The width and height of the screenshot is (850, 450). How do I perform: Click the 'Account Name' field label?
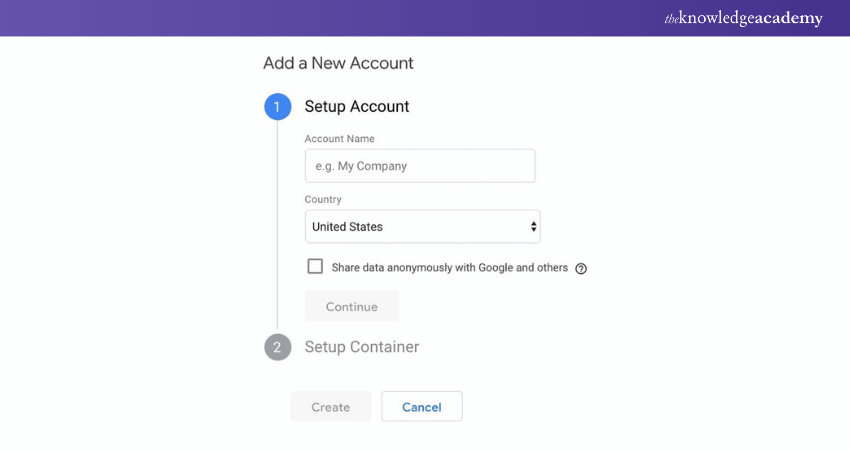(339, 139)
